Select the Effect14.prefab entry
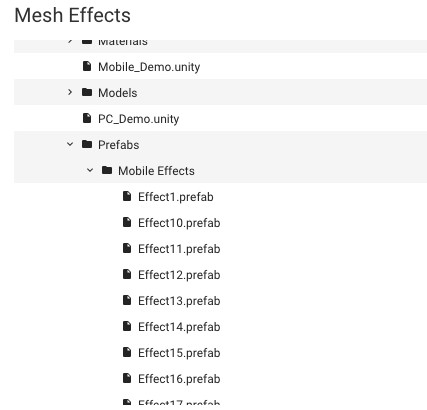The width and height of the screenshot is (427, 410). (179, 327)
